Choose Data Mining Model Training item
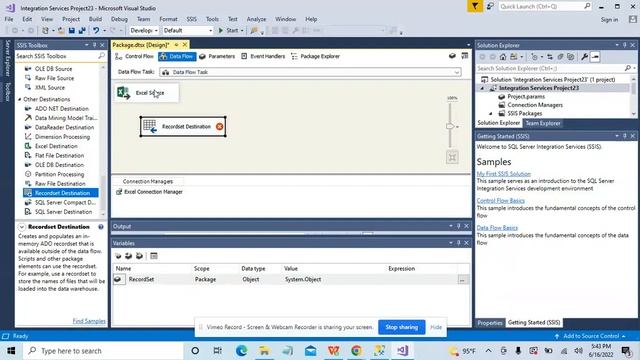Viewport: 640px width, 360px height. [x=66, y=118]
